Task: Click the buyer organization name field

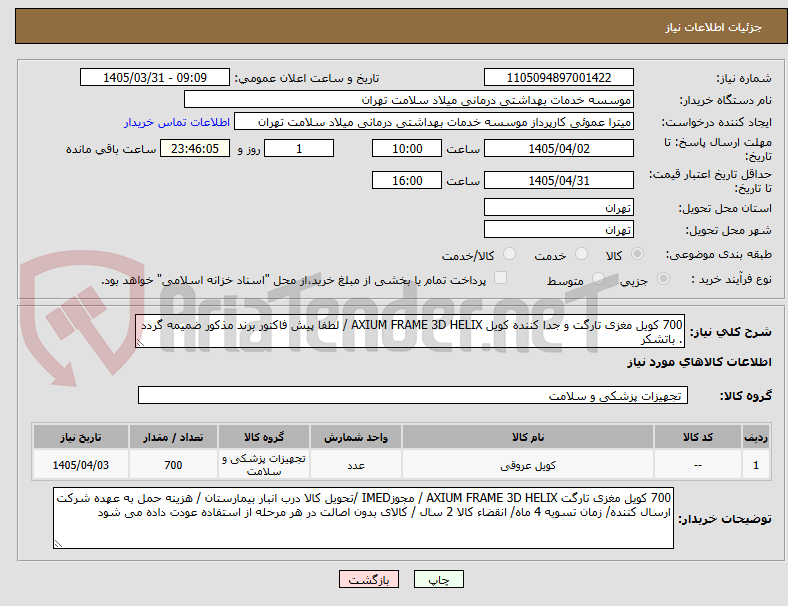Action: 409,99
